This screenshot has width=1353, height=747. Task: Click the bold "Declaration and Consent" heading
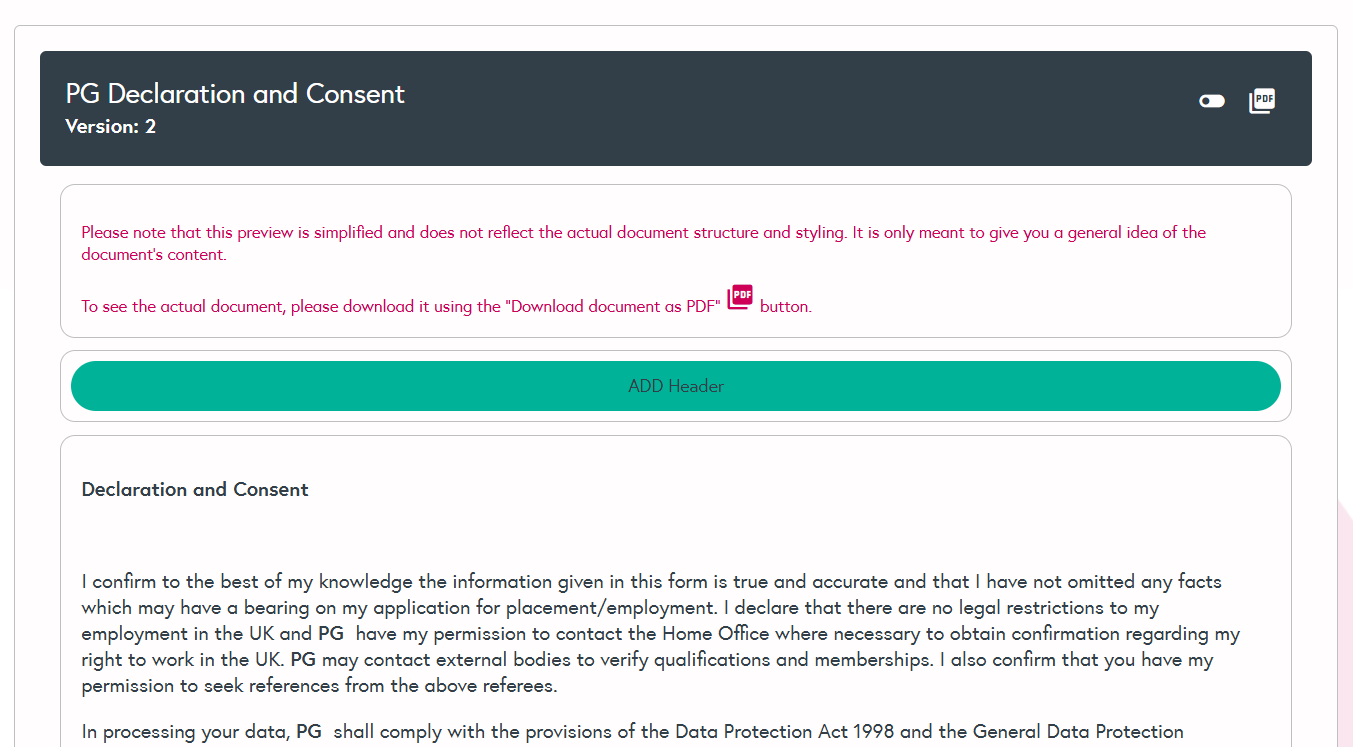[195, 490]
